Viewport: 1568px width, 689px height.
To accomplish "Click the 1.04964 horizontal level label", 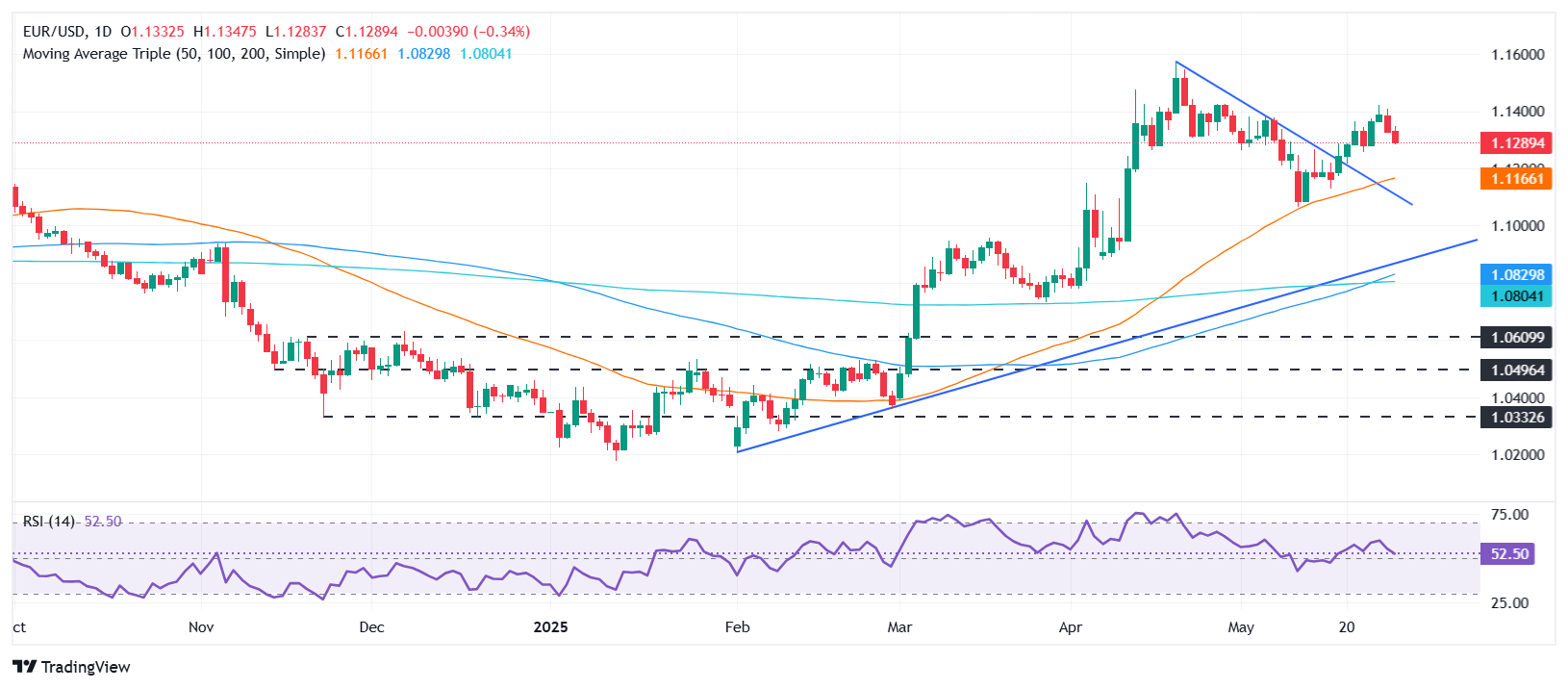I will pos(1517,370).
